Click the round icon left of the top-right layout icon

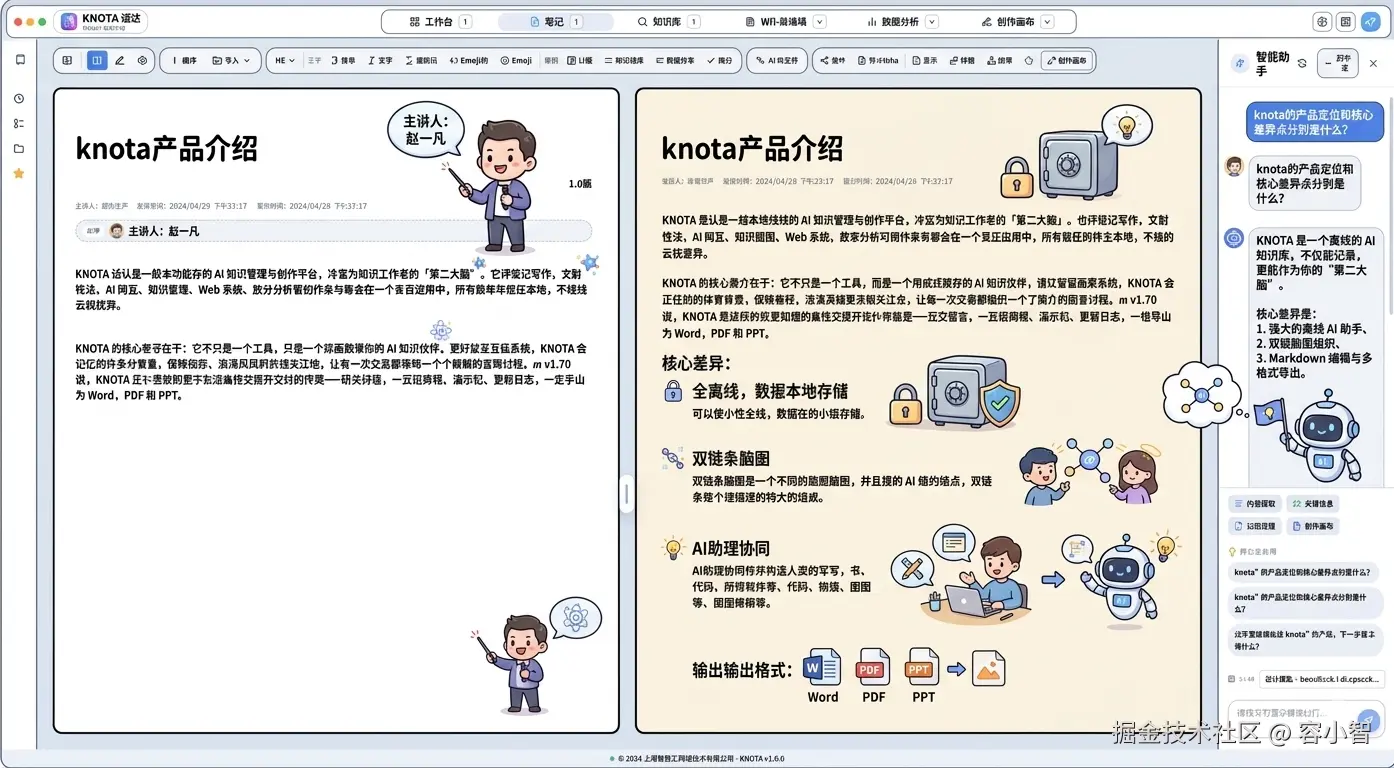click(x=1322, y=21)
